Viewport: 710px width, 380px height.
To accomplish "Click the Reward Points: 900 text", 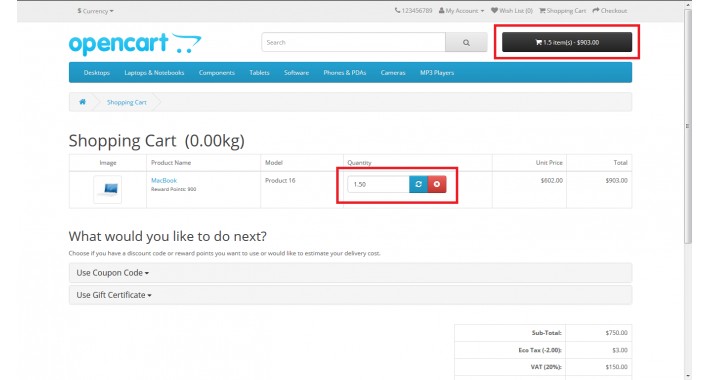I will pos(173,189).
